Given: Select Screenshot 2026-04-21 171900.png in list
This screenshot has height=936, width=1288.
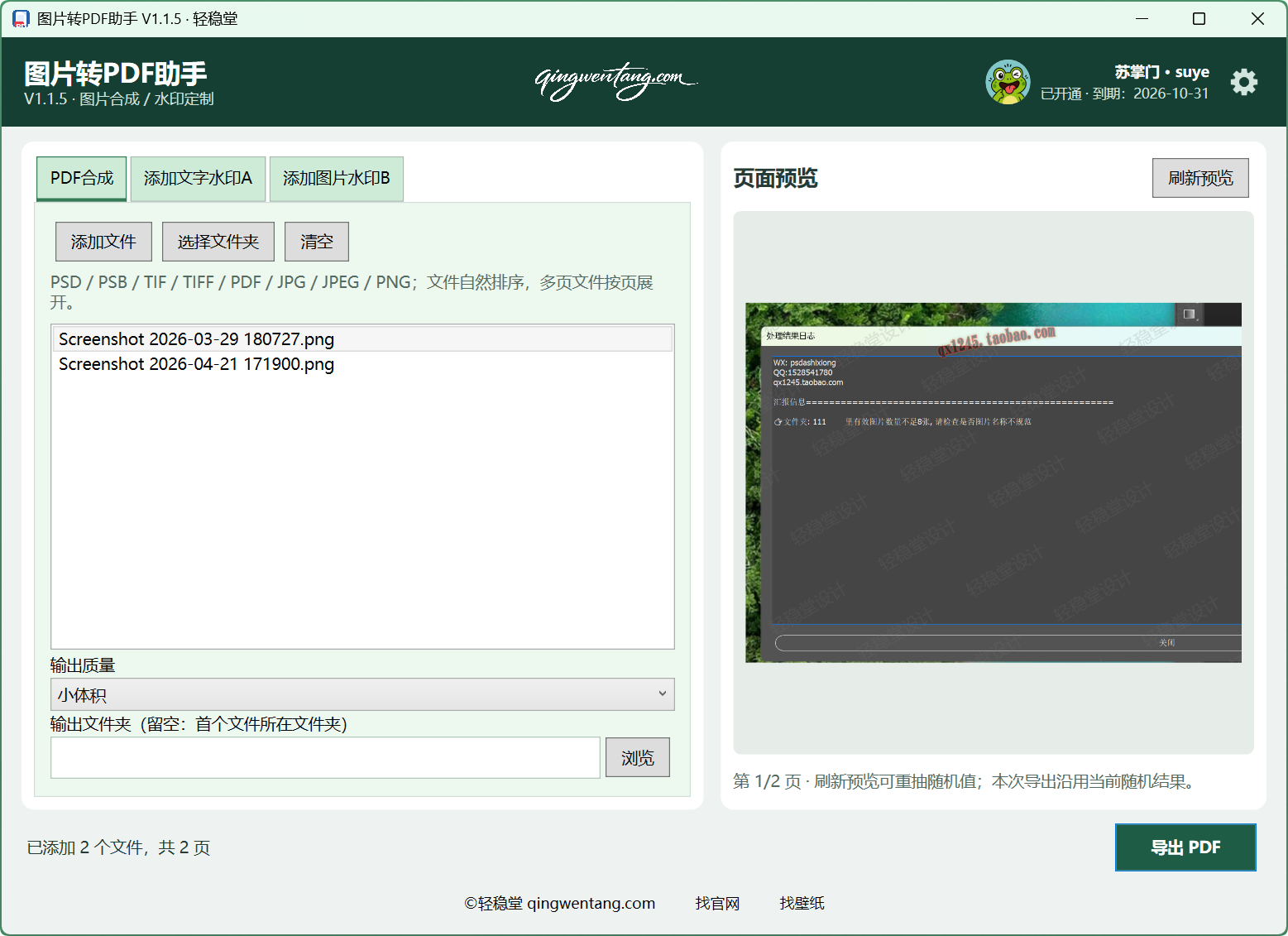Looking at the screenshot, I should tap(362, 364).
